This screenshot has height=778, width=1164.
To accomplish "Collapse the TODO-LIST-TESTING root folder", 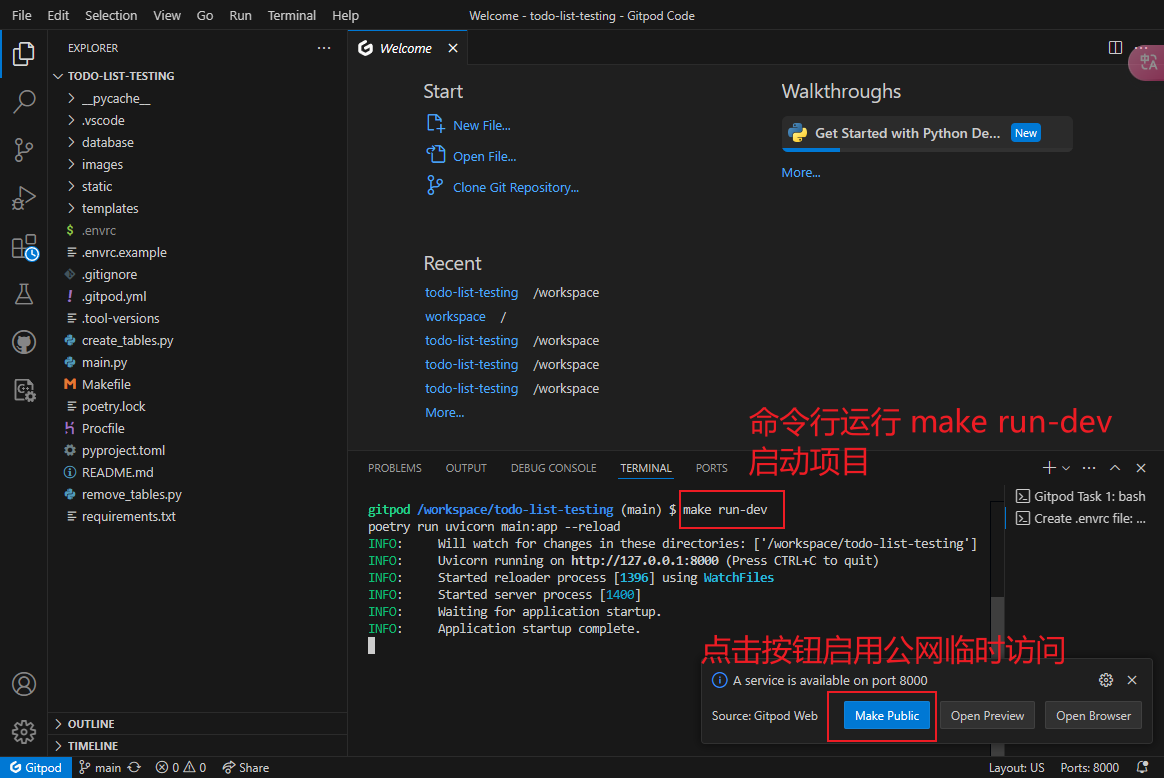I will click(x=121, y=76).
